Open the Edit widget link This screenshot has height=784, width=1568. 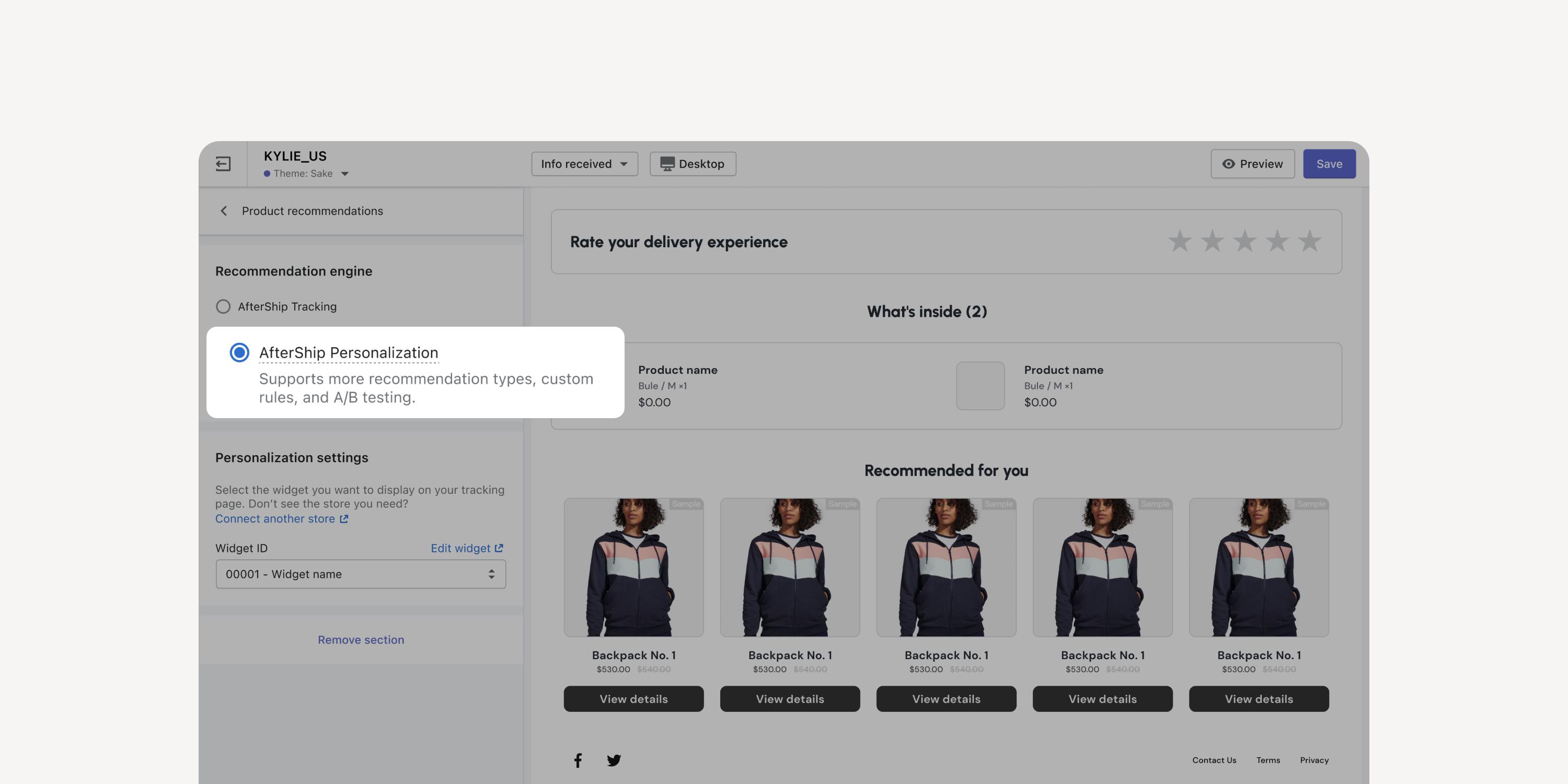click(467, 548)
